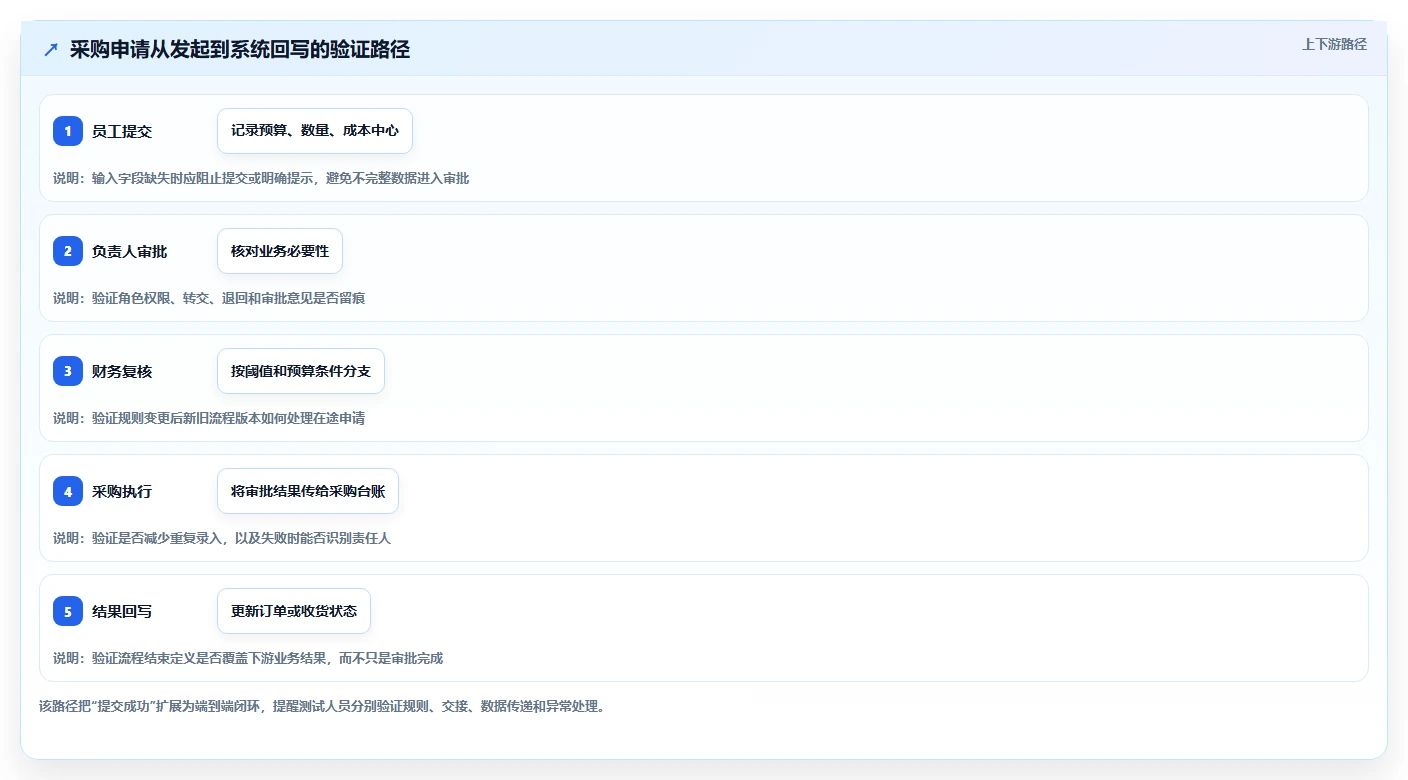Click the note about 验证流程结束定义
The height and width of the screenshot is (780, 1408).
tap(248, 658)
